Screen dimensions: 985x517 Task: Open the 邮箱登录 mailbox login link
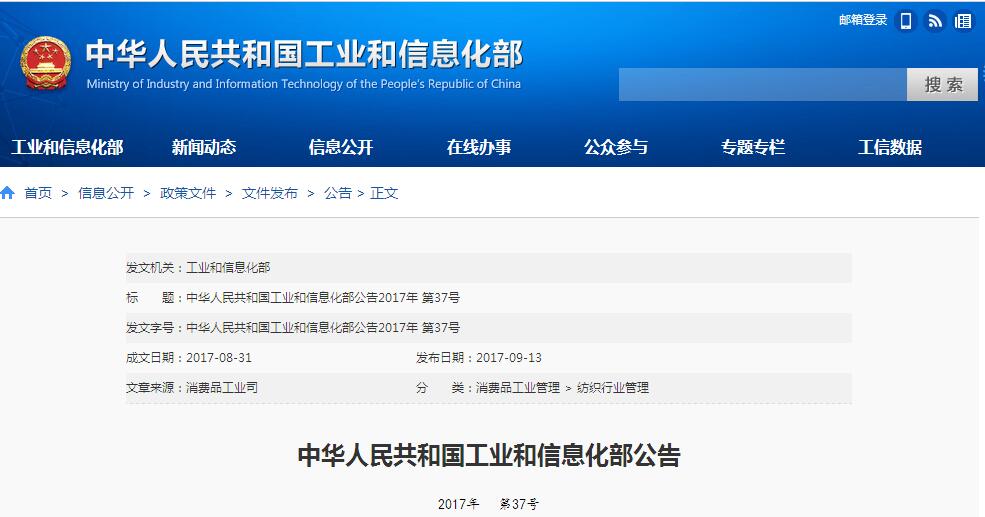(863, 20)
